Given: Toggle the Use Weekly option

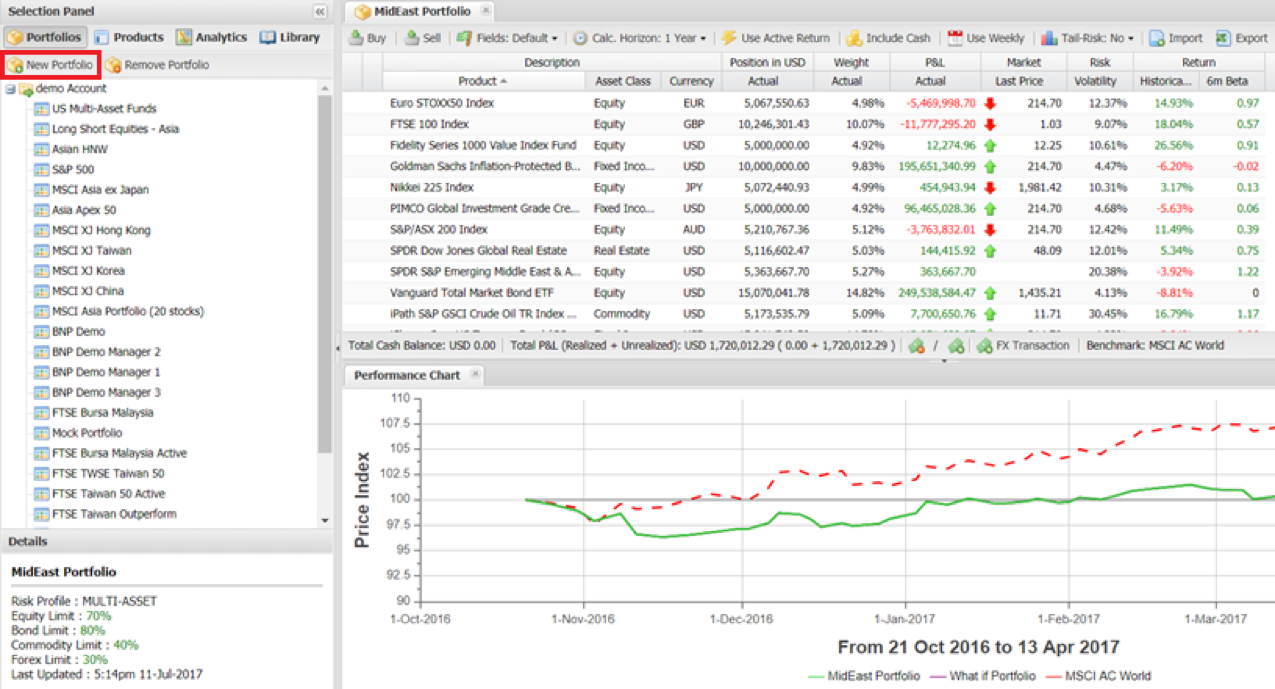Looking at the screenshot, I should point(985,38).
